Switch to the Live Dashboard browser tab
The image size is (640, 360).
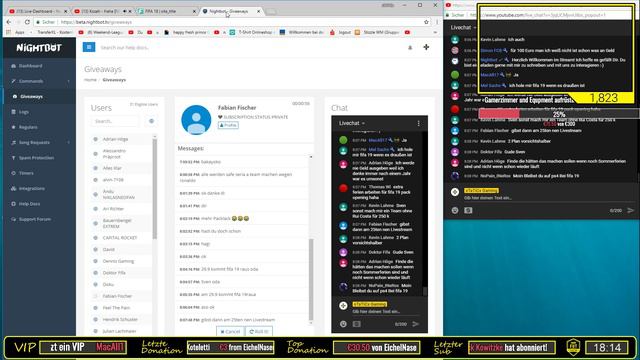[38, 11]
